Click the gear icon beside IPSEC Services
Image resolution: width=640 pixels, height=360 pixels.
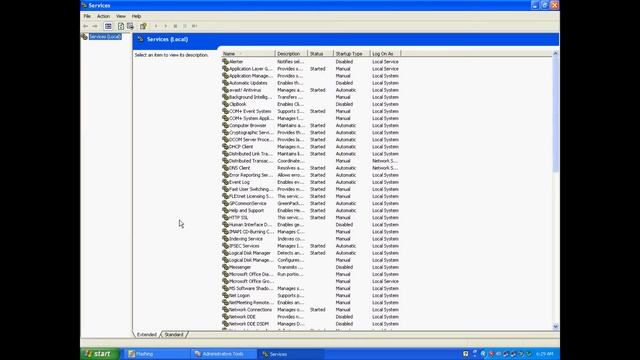(225, 246)
